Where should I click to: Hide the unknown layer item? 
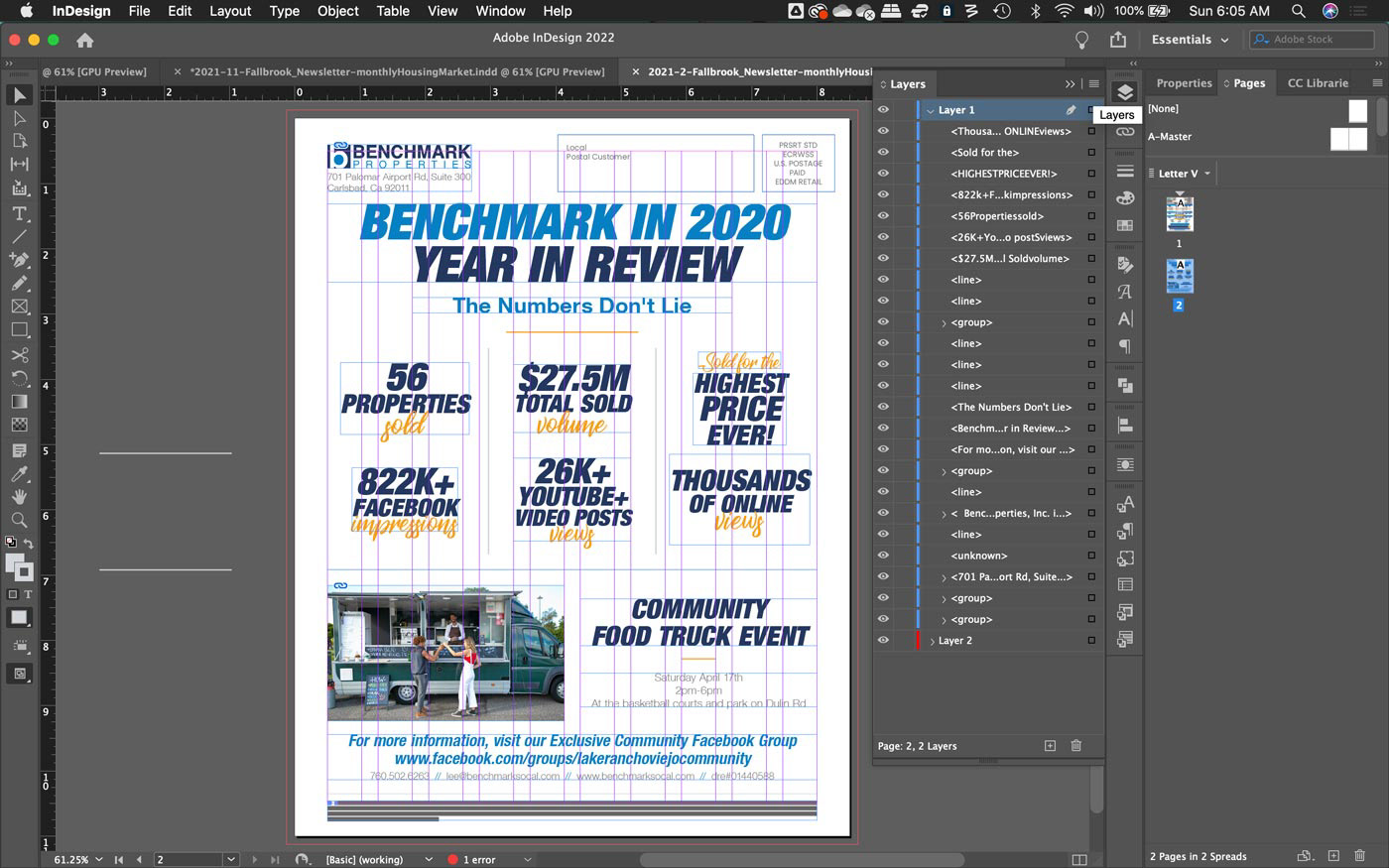(x=883, y=556)
